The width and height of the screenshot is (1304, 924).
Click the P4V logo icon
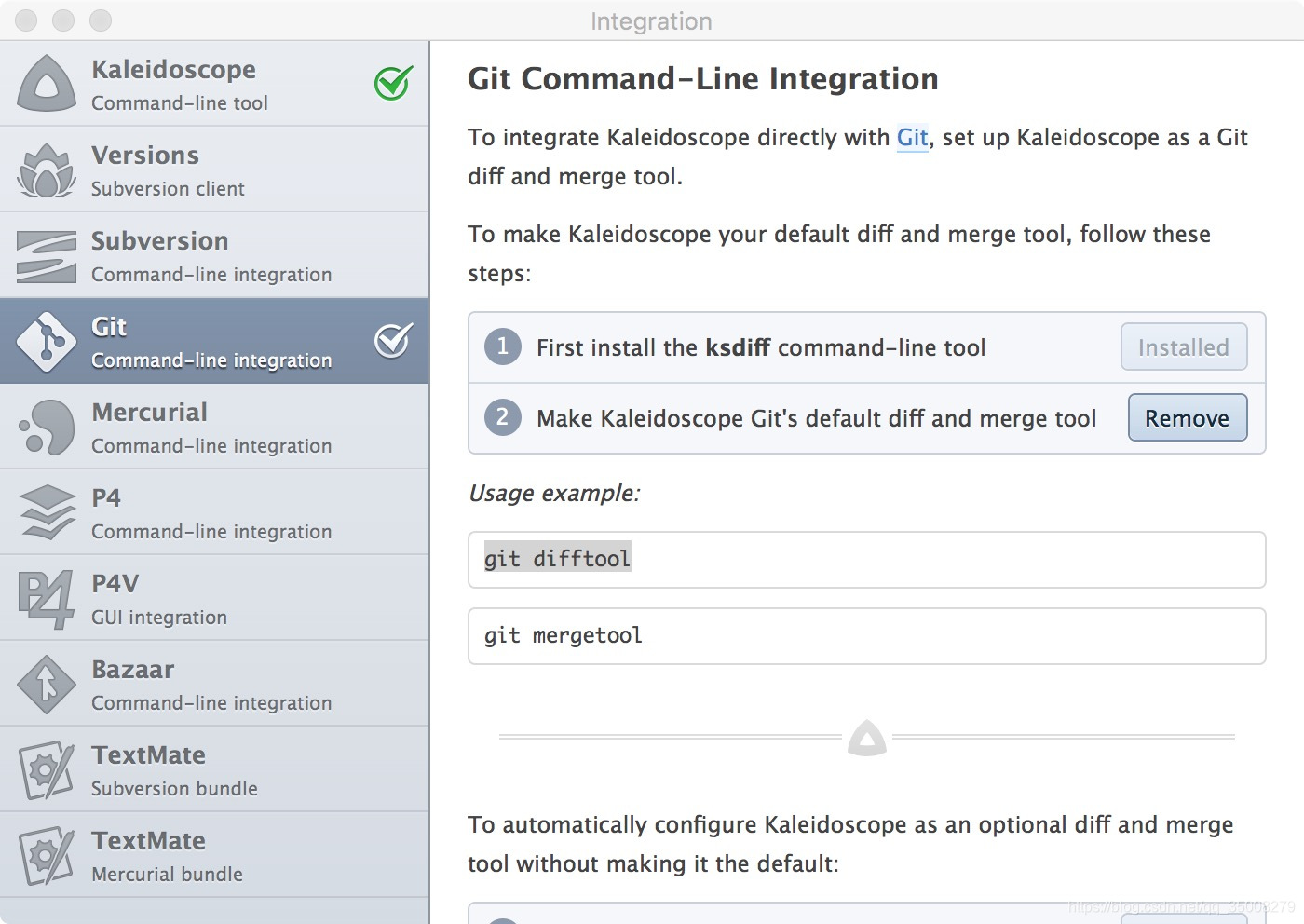pyautogui.click(x=47, y=599)
